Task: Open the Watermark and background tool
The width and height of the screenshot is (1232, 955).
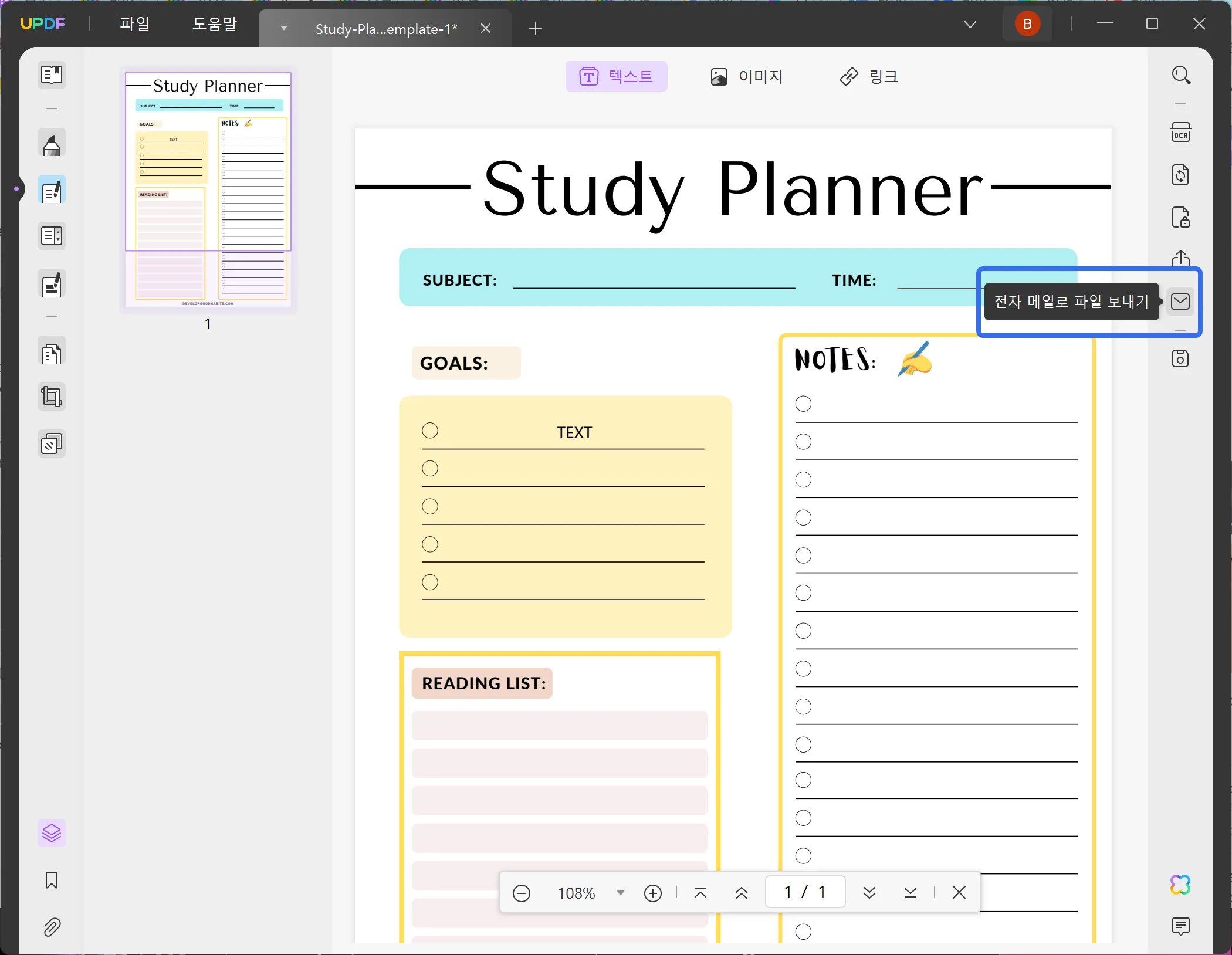Action: tap(52, 444)
